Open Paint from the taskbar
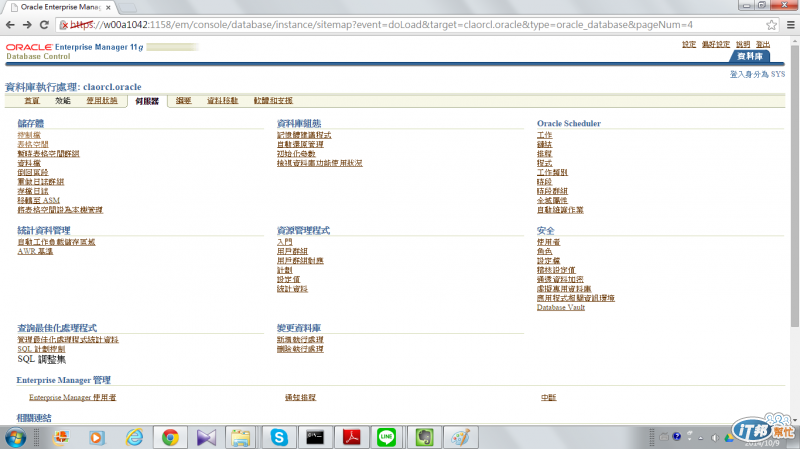Screen dimensions: 800x449 (460, 438)
